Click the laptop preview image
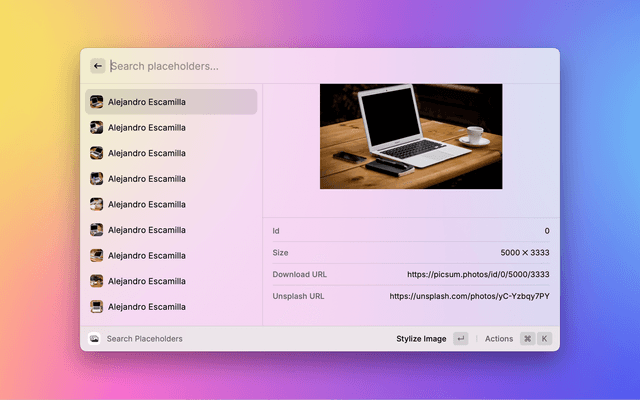640x400 pixels. click(411, 136)
